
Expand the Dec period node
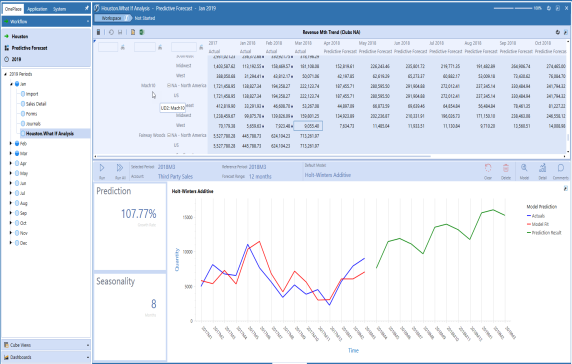pos(11,243)
